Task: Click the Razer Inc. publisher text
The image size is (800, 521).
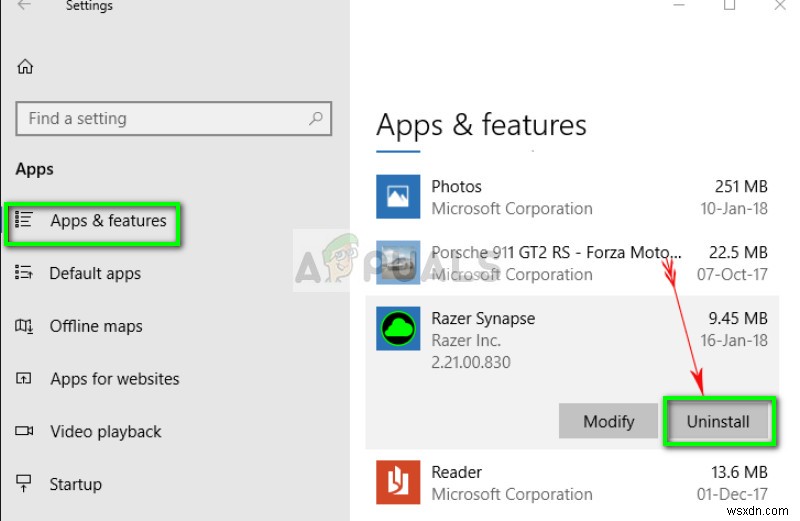Action: tap(466, 340)
